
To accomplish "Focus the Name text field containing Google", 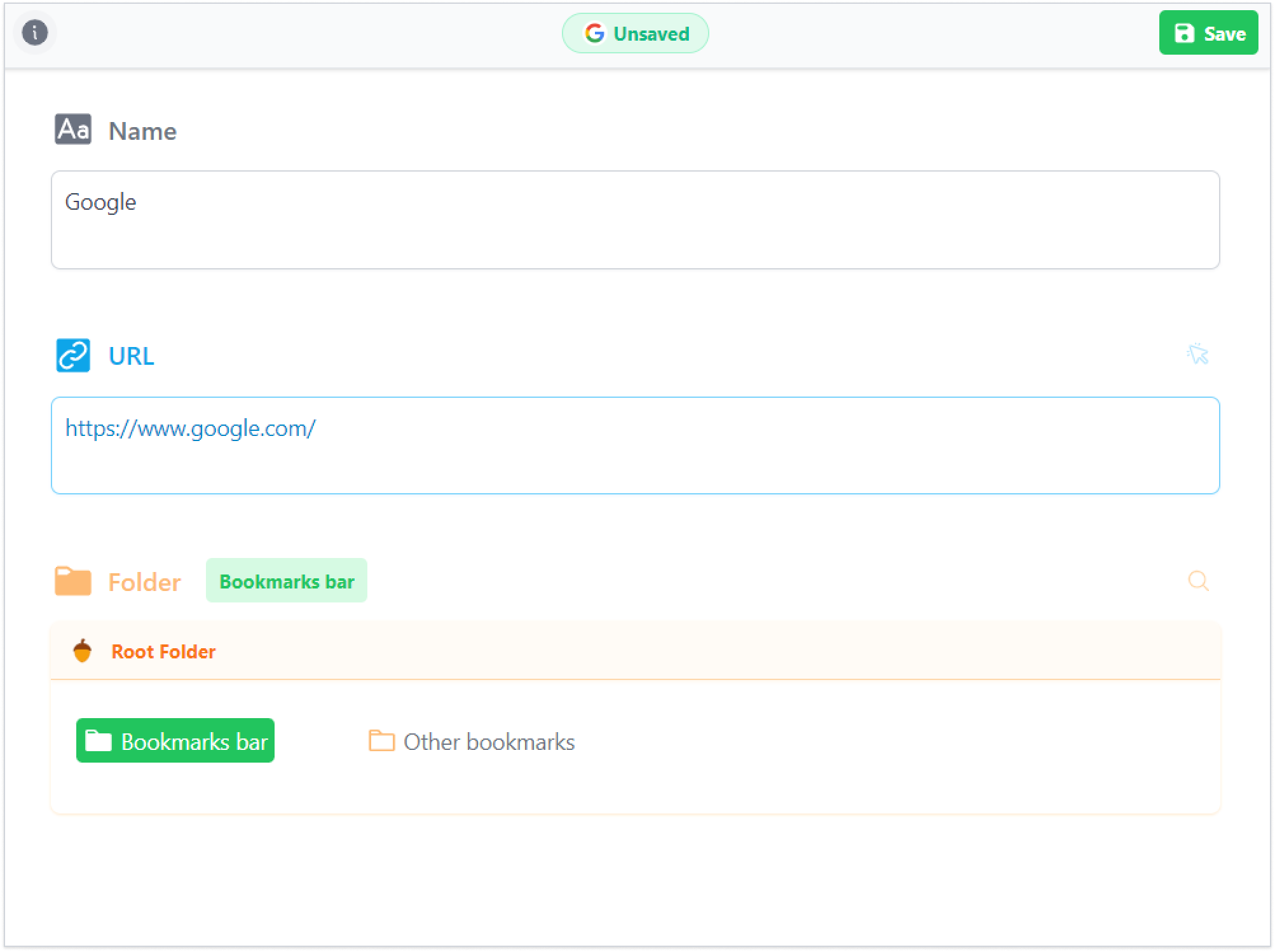I will (635, 220).
